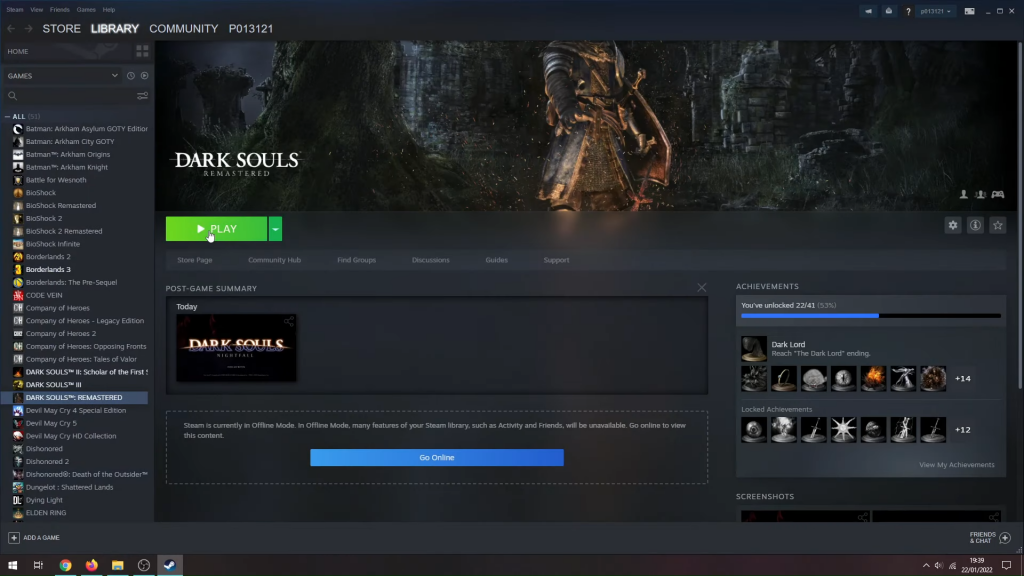Navigate forward with the right arrow

pos(28,29)
